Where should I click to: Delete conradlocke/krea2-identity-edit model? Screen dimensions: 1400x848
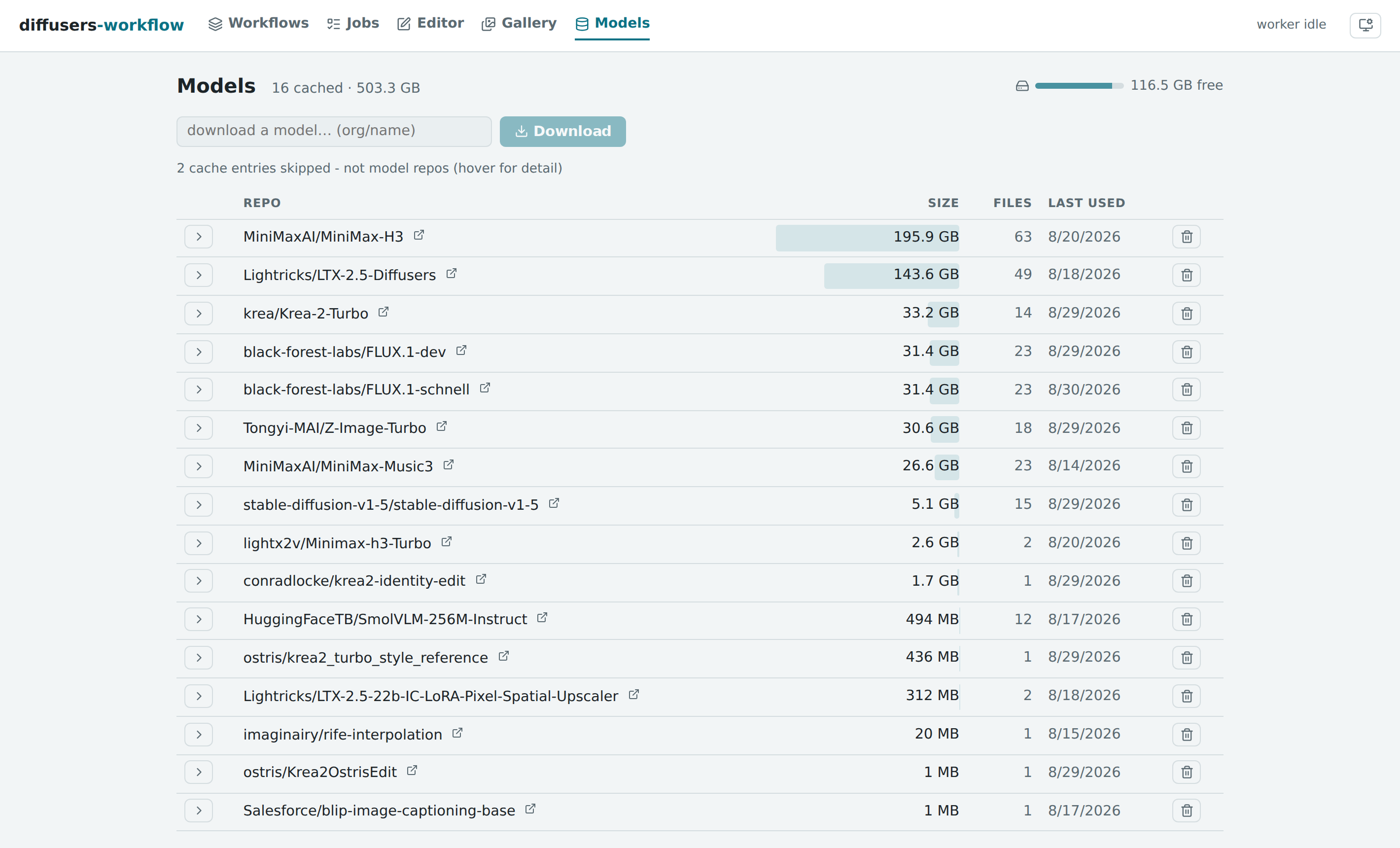pyautogui.click(x=1187, y=581)
